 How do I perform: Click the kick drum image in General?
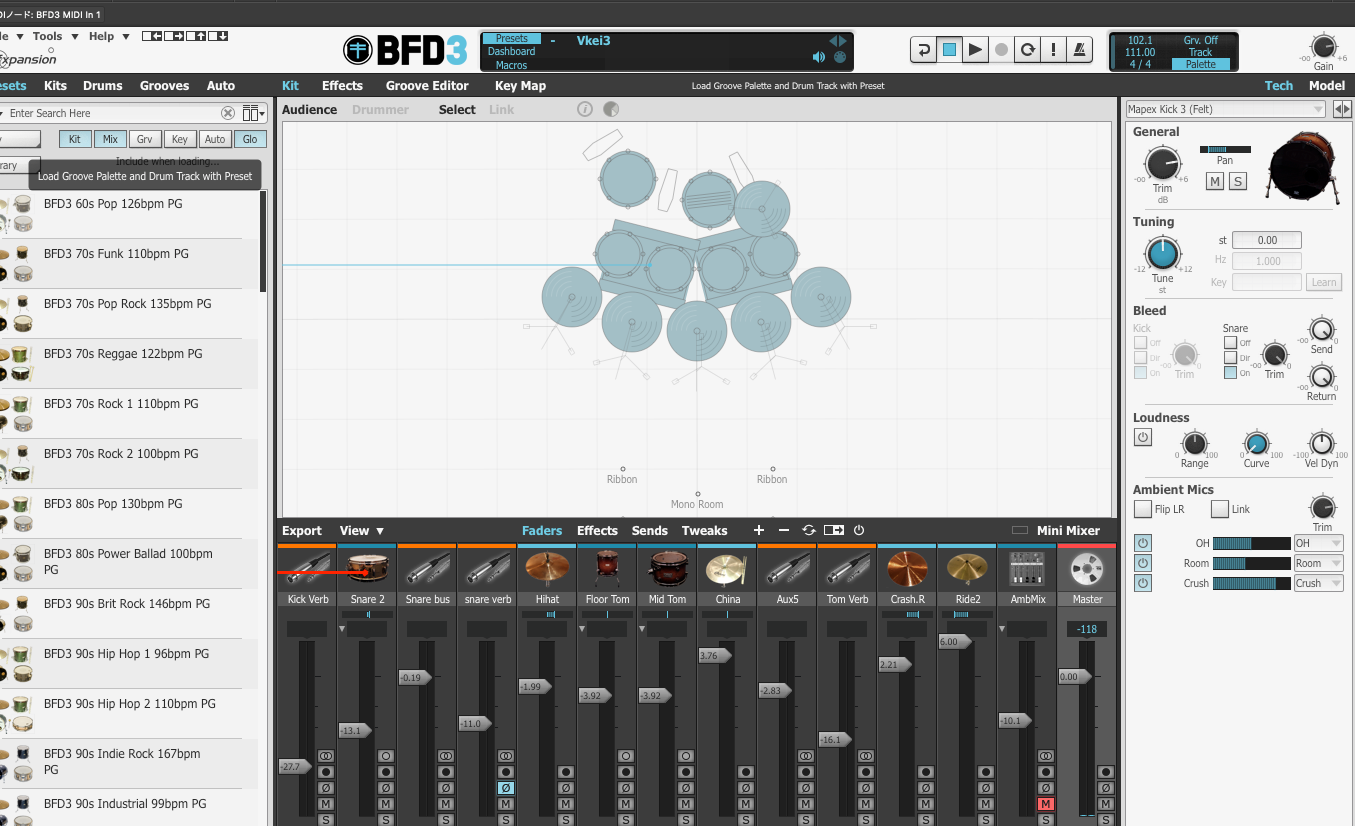click(x=1303, y=167)
